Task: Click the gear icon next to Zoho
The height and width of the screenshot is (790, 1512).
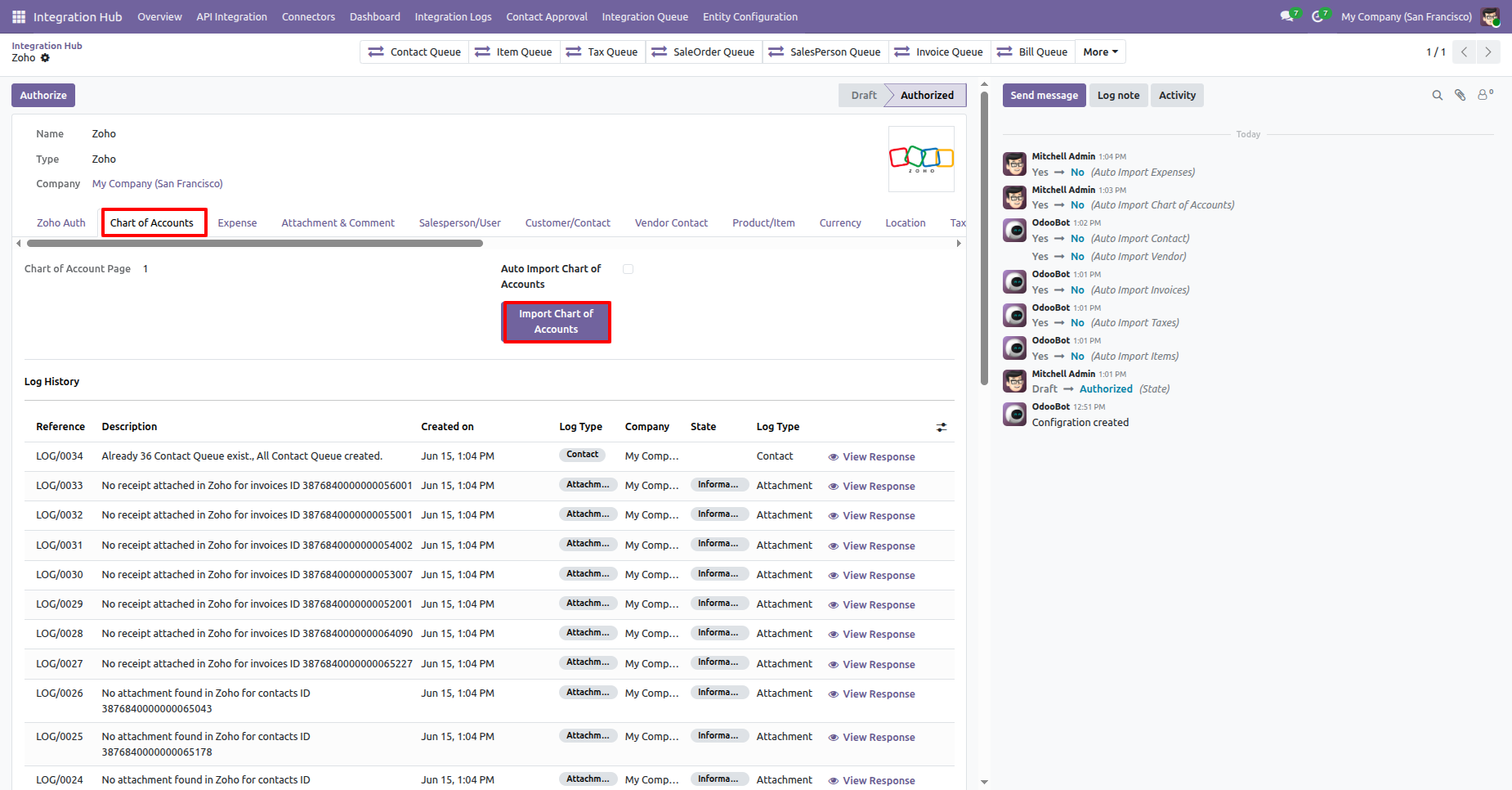Action: [x=45, y=58]
